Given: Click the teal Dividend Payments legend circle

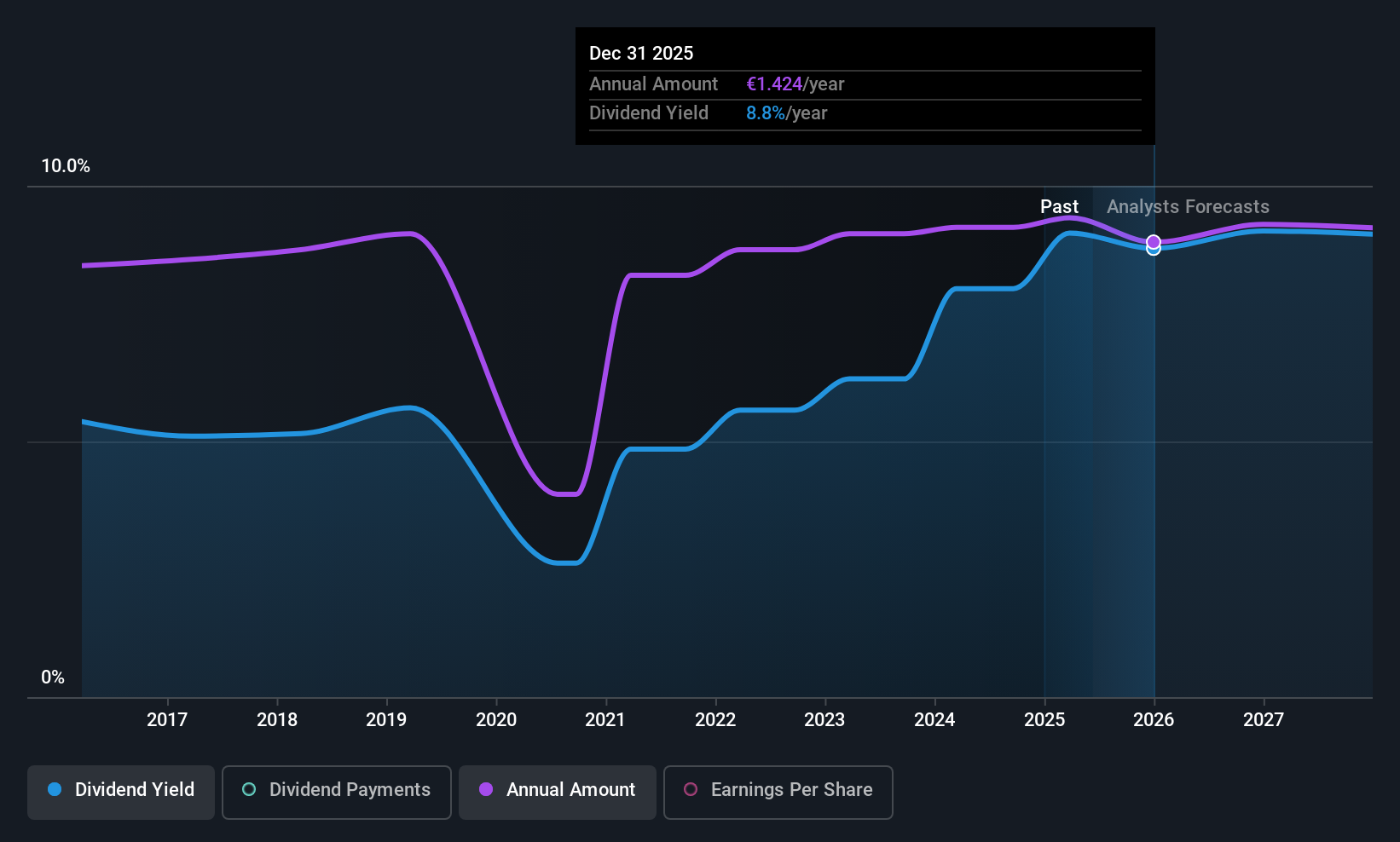Looking at the screenshot, I should click(x=249, y=789).
